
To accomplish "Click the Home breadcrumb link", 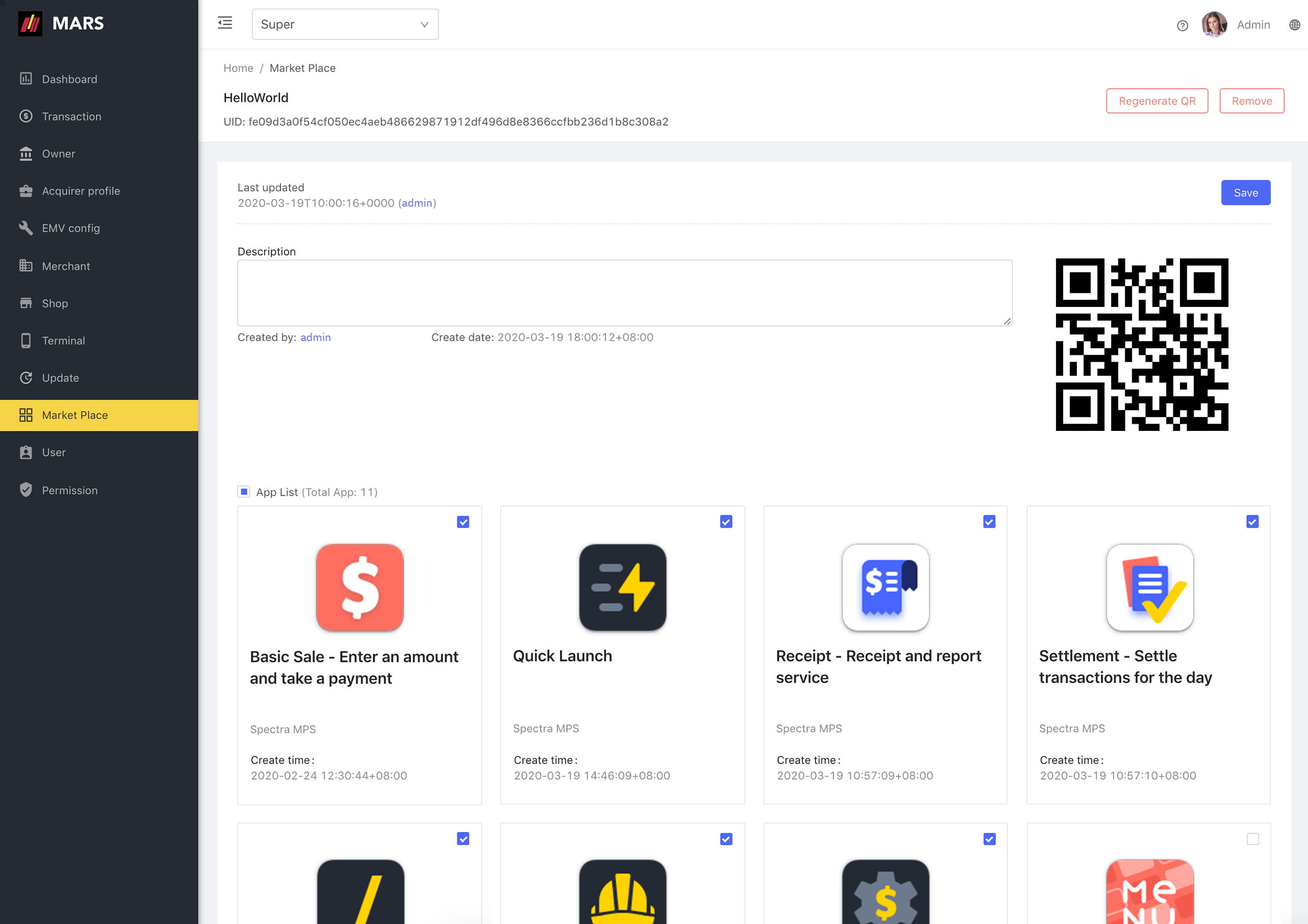I will click(238, 68).
